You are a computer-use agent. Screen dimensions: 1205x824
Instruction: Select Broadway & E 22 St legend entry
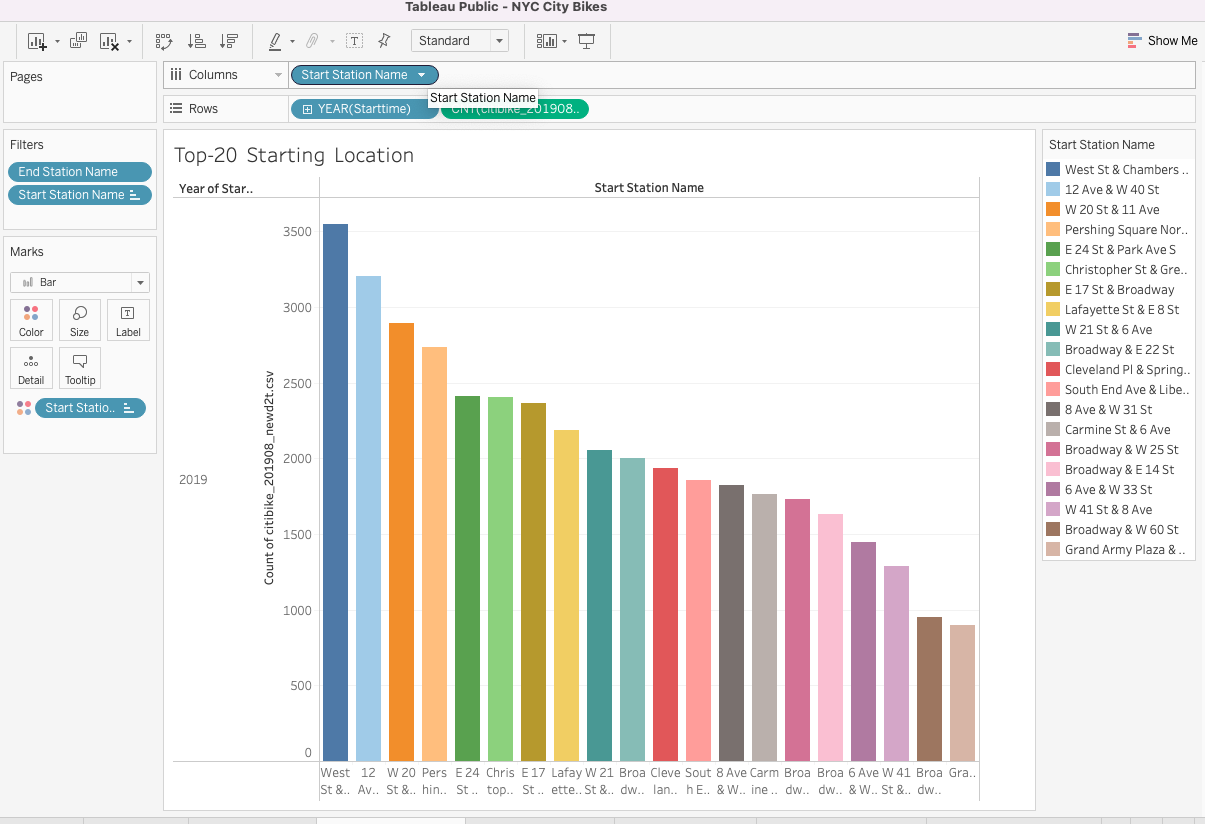(x=1119, y=350)
